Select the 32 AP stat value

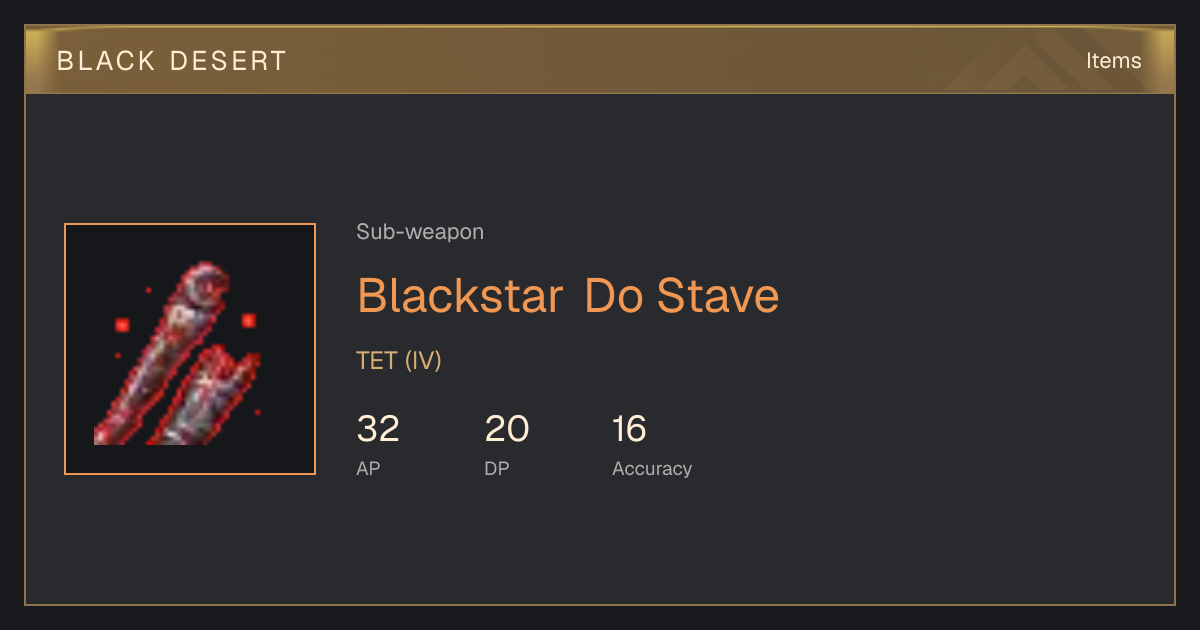pos(378,429)
